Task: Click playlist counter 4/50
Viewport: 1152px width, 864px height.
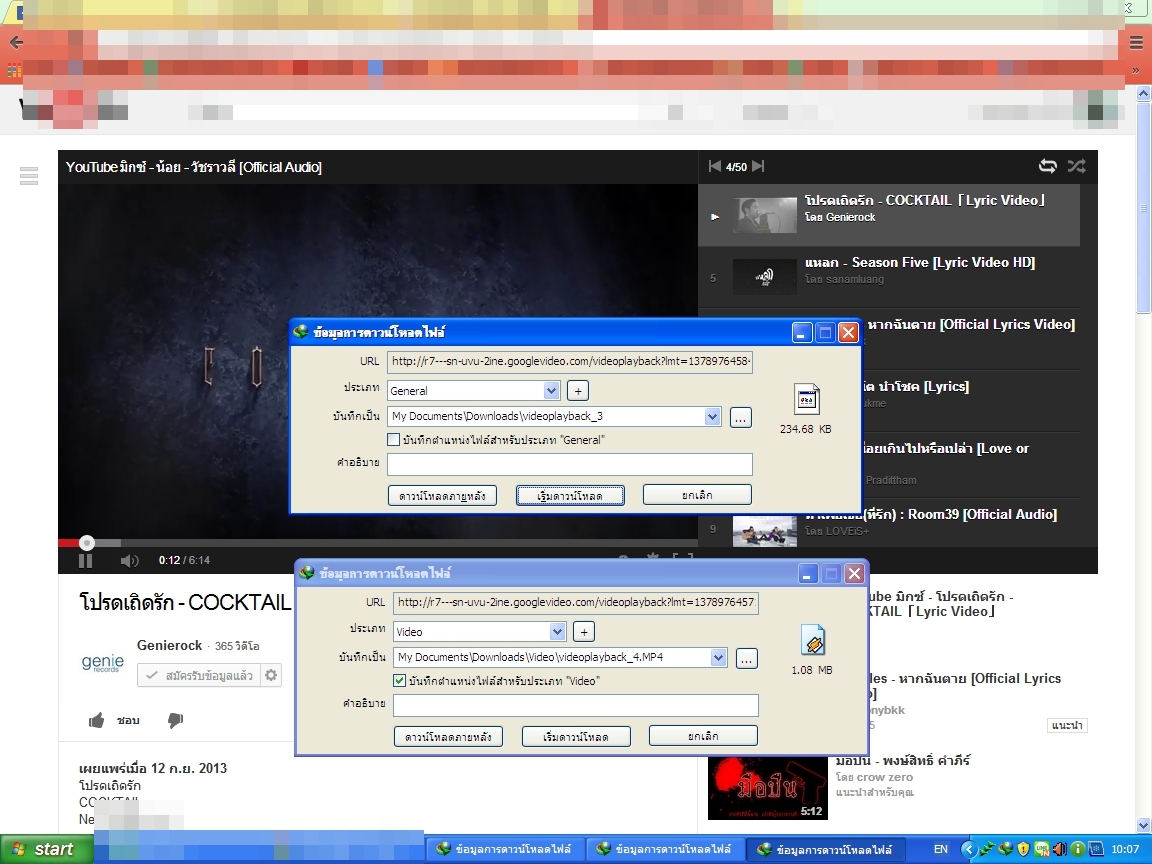Action: [x=736, y=167]
